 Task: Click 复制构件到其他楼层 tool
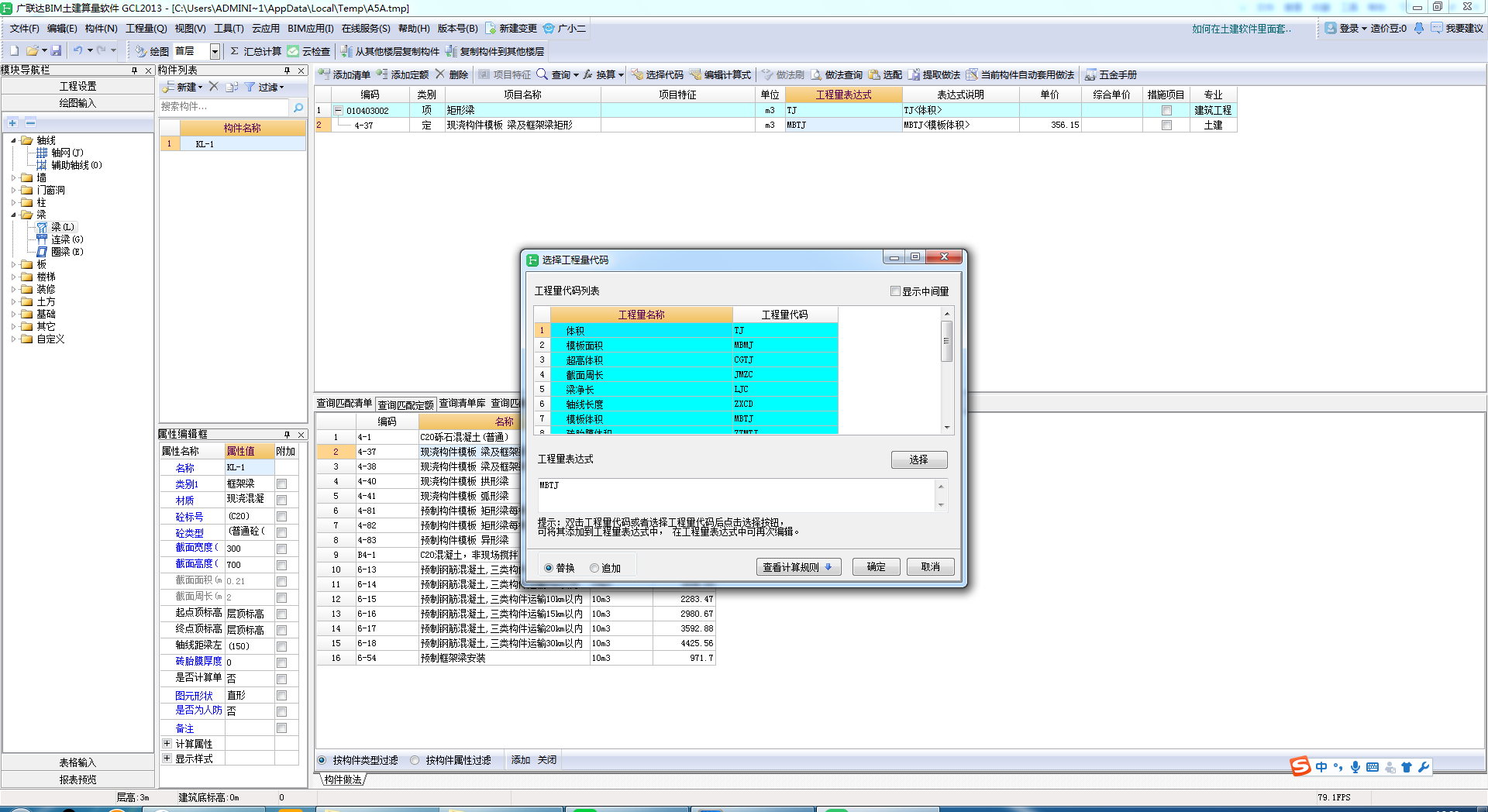(x=494, y=51)
